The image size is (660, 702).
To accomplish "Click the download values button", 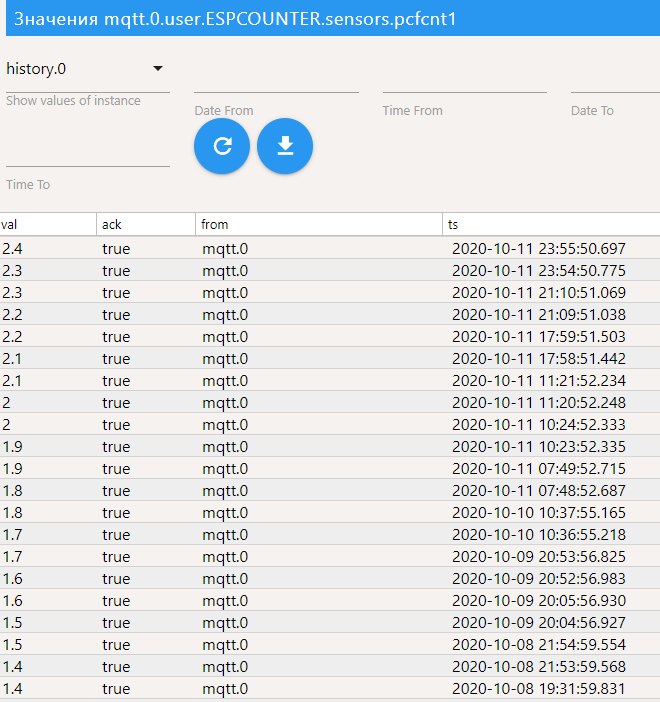I will tap(285, 146).
